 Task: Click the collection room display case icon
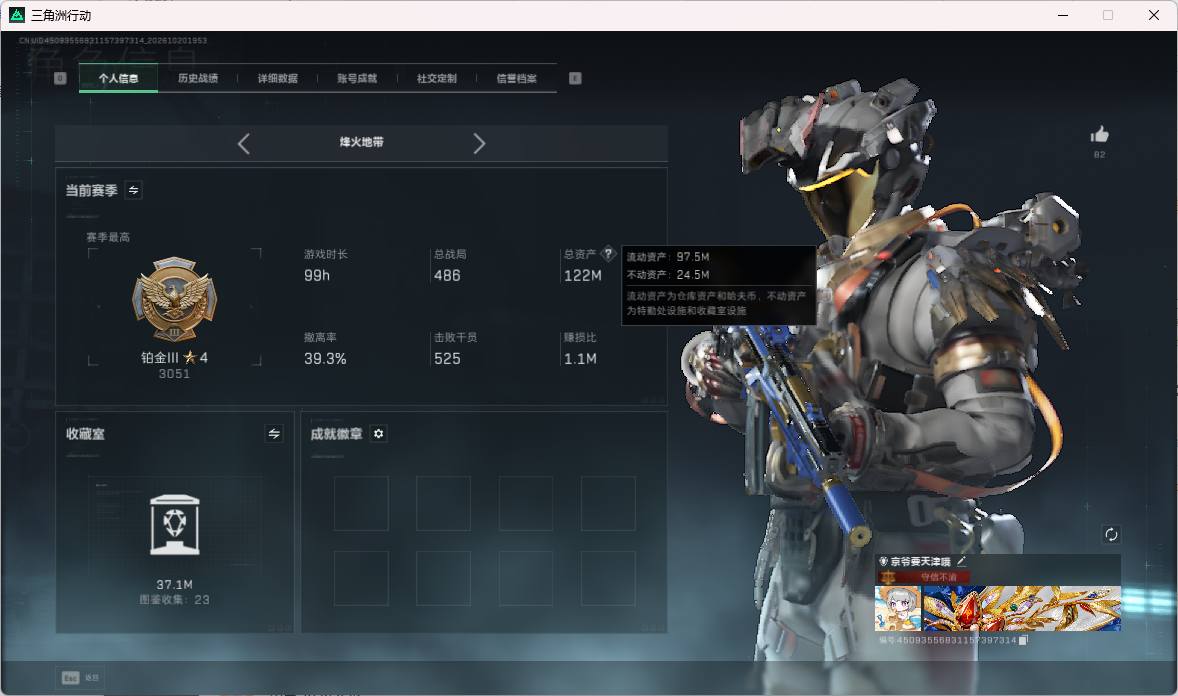click(175, 525)
